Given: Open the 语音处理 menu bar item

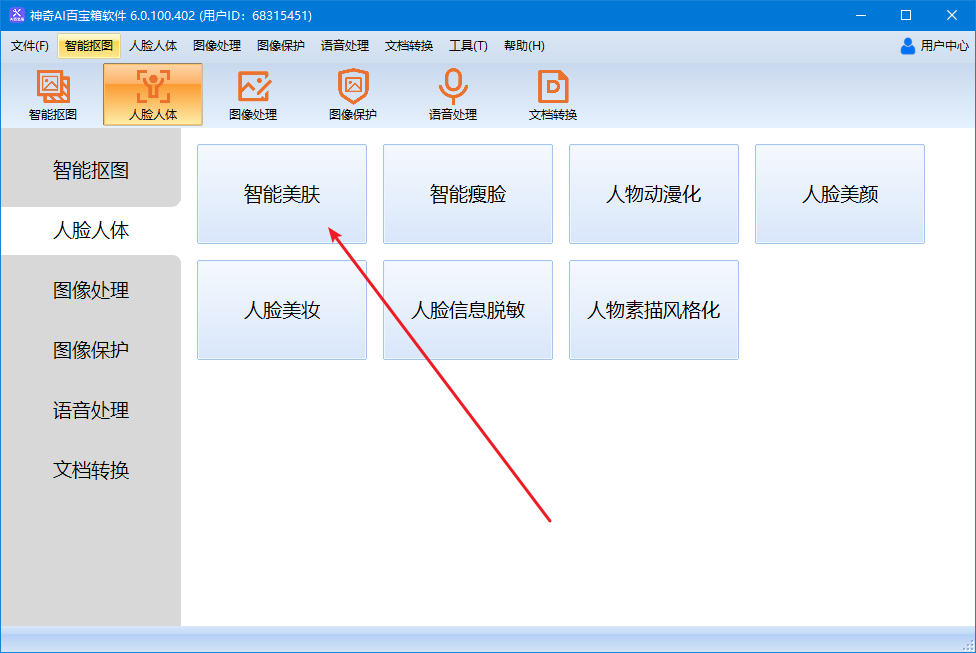Looking at the screenshot, I should point(345,46).
